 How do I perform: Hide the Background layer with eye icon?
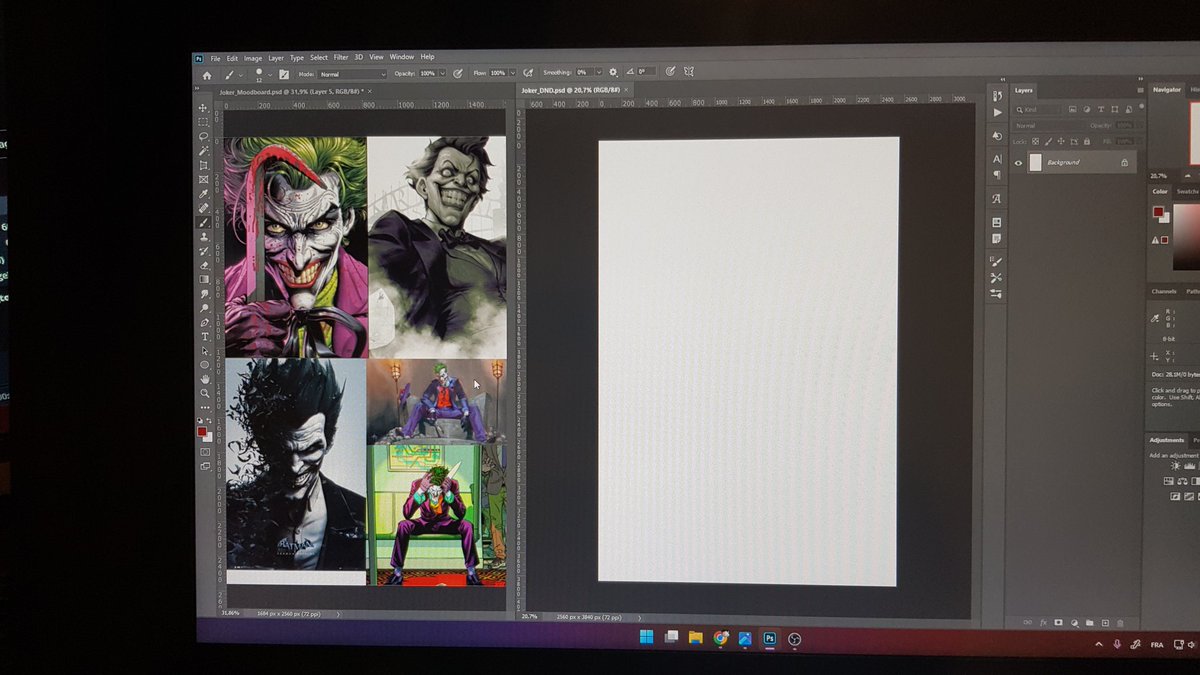click(1018, 163)
